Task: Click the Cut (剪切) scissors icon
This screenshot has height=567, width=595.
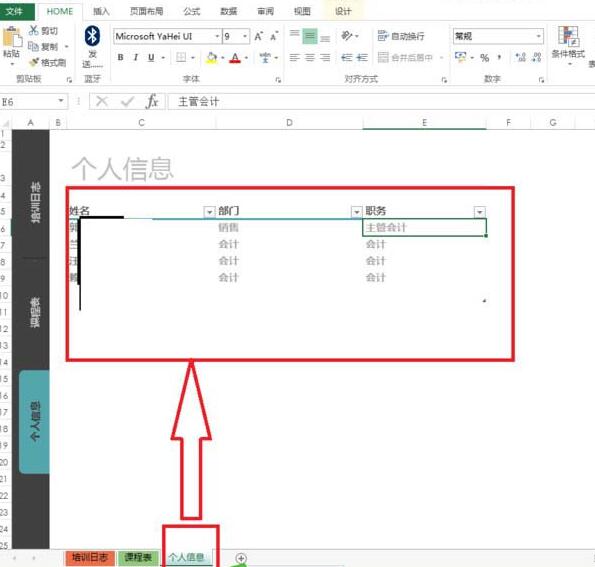Action: click(34, 30)
